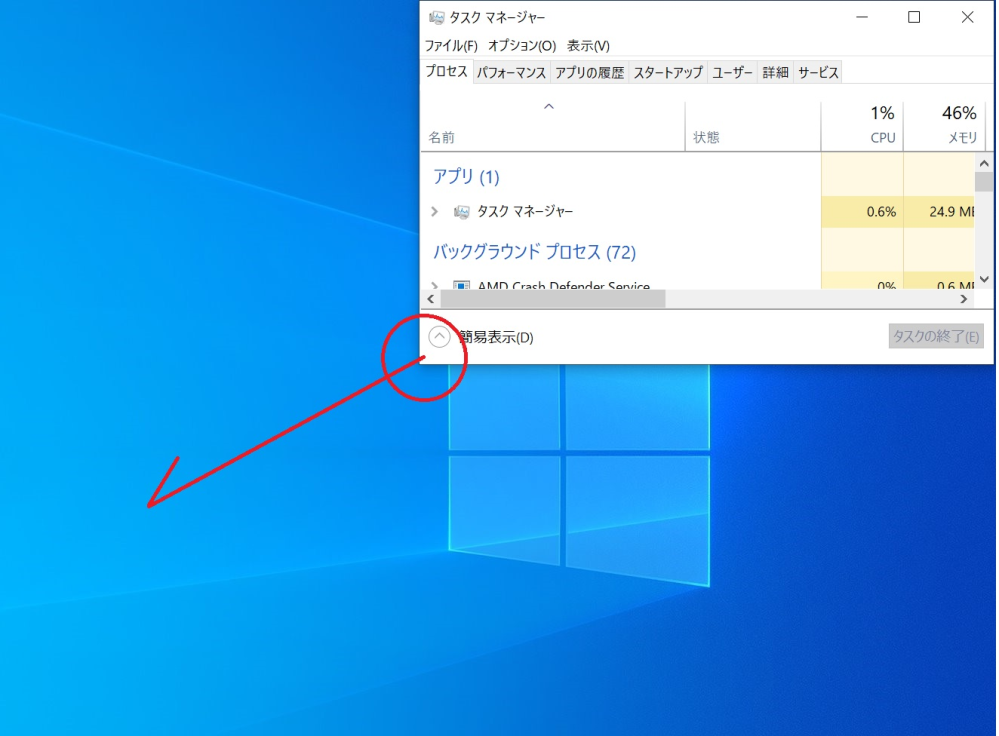
Task: Open the スタートアップ tab
Action: 668,73
